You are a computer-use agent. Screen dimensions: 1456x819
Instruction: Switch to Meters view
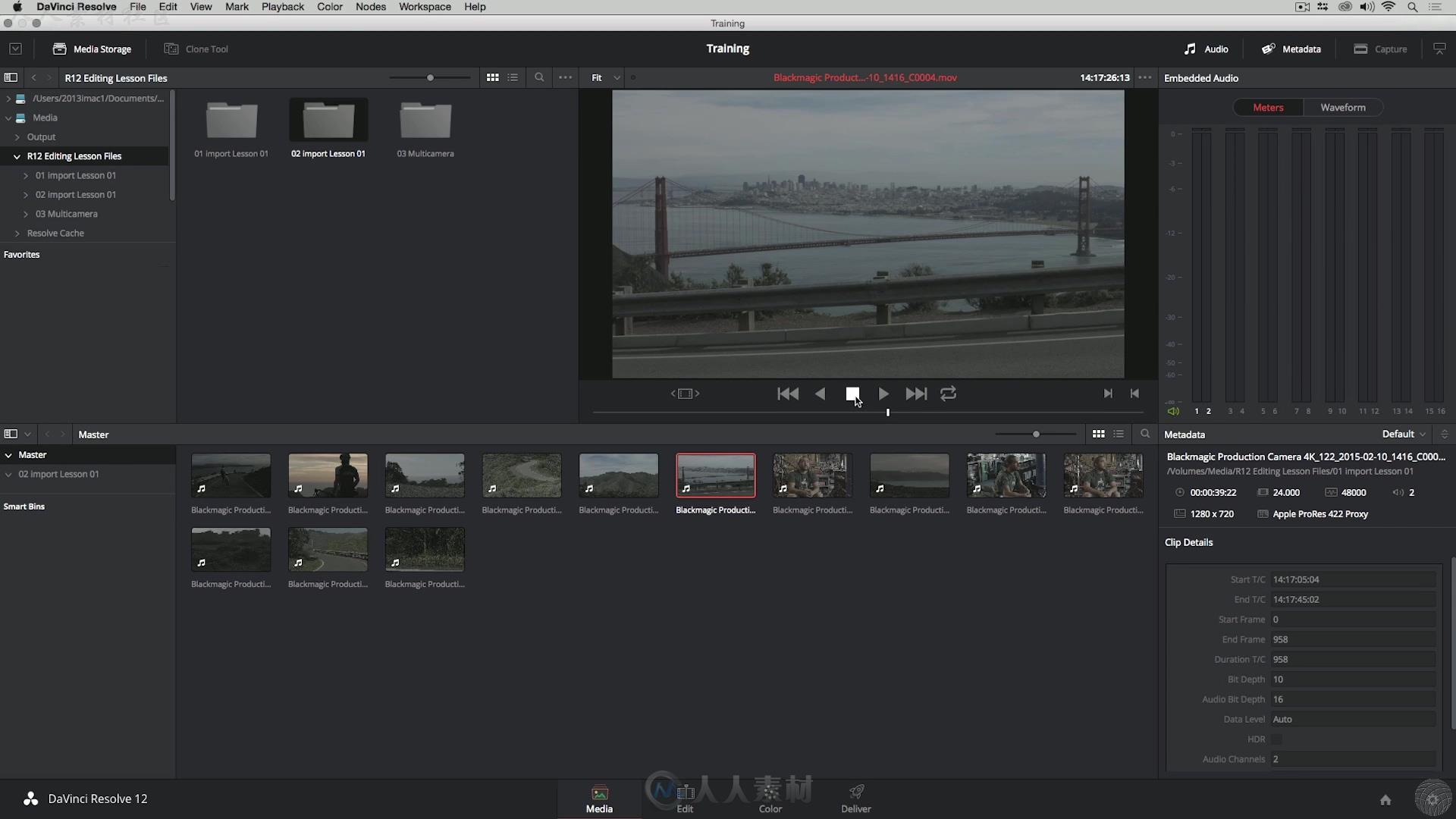click(1268, 108)
